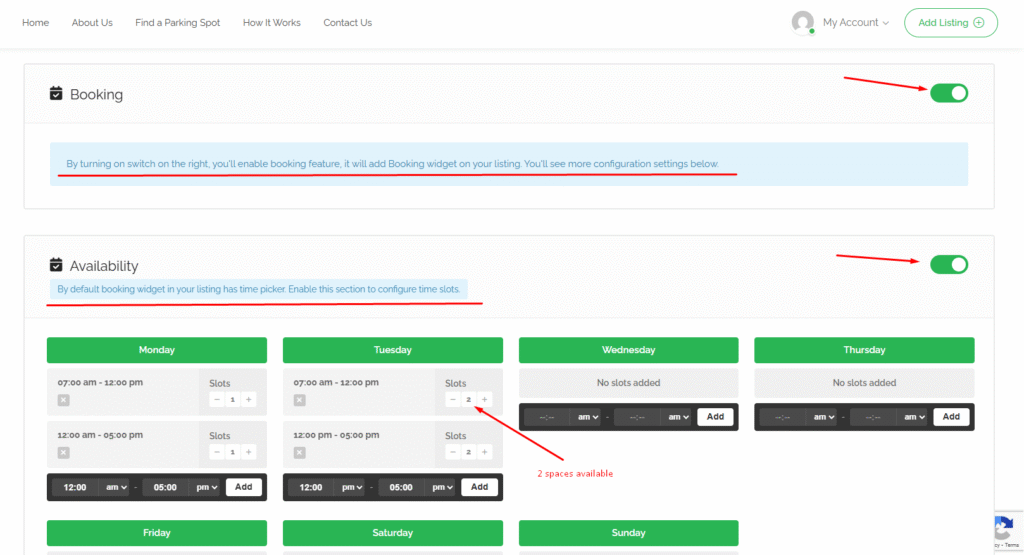Open Wednesday end time am/pm dropdown
This screenshot has height=555, width=1024.
pyautogui.click(x=677, y=417)
